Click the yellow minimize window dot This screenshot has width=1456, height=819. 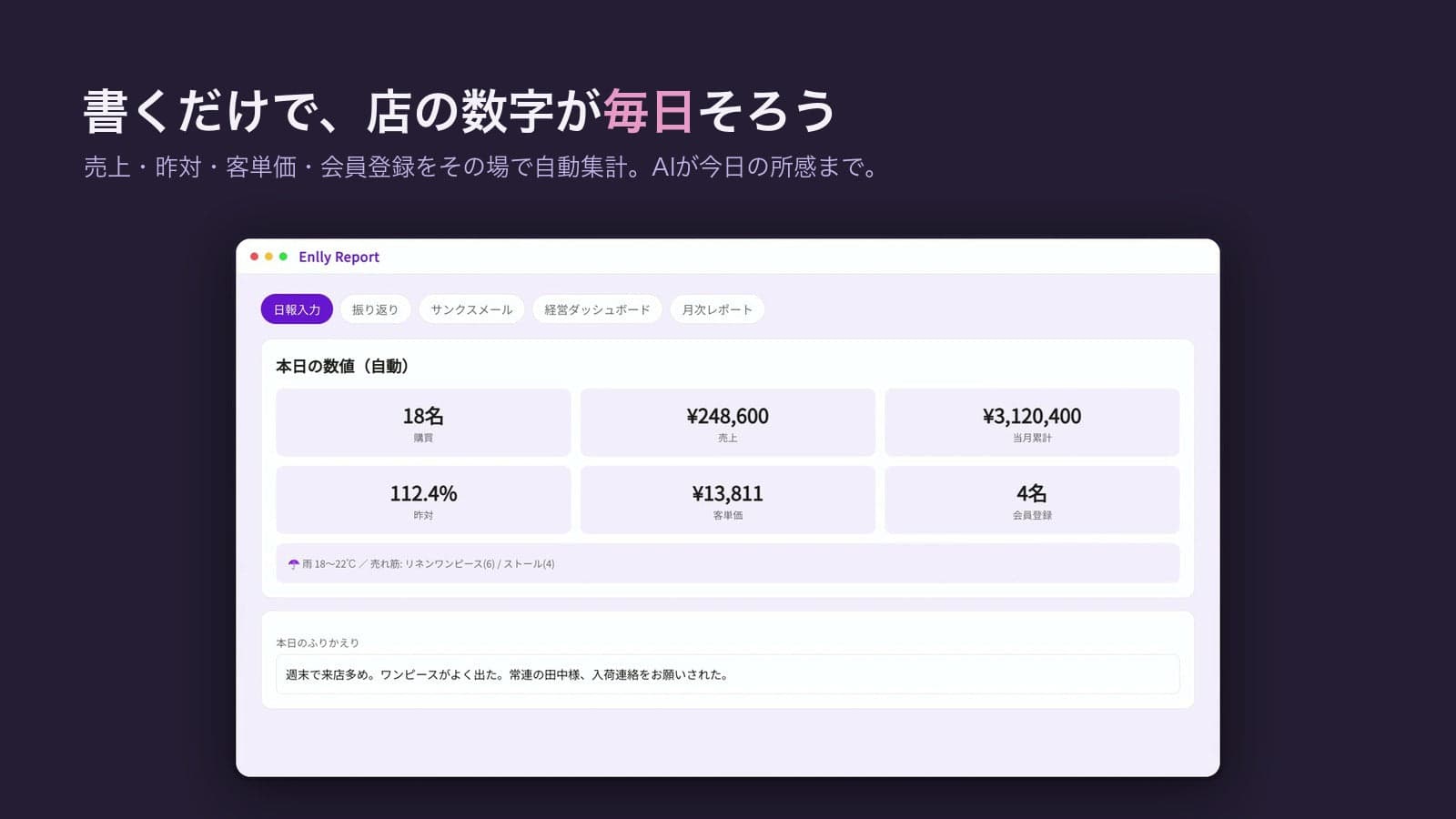pyautogui.click(x=268, y=257)
